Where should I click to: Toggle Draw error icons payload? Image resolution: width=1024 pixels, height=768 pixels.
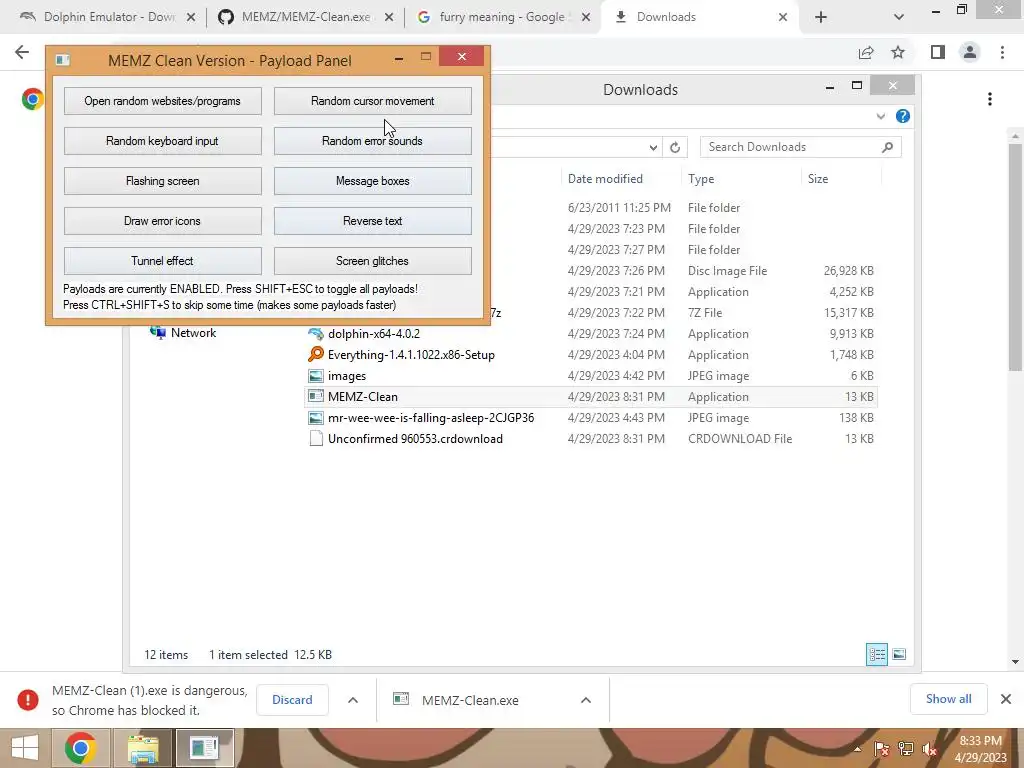(163, 221)
